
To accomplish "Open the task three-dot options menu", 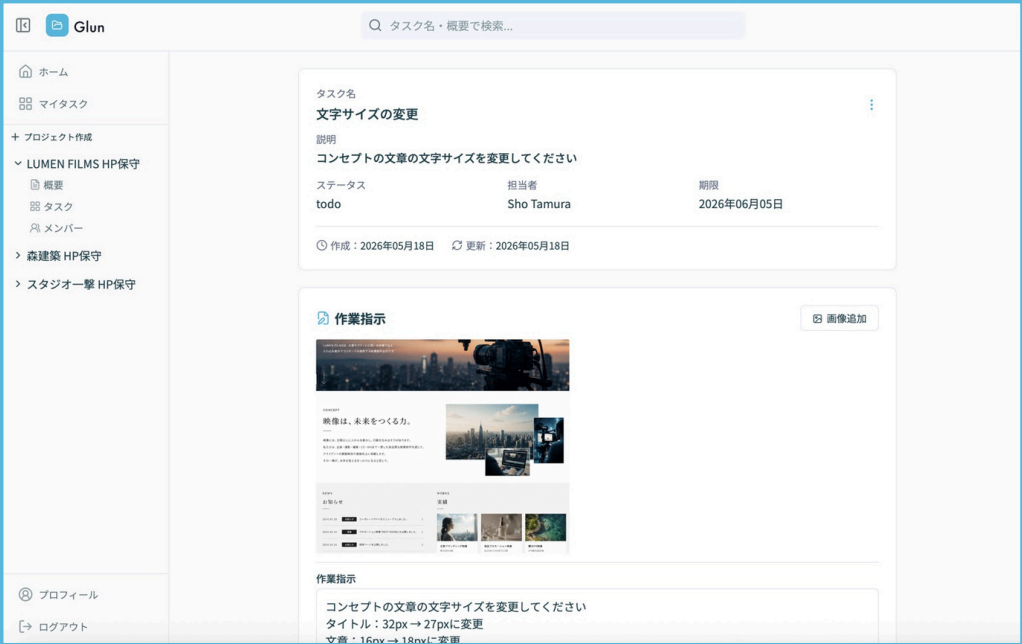I will (871, 105).
